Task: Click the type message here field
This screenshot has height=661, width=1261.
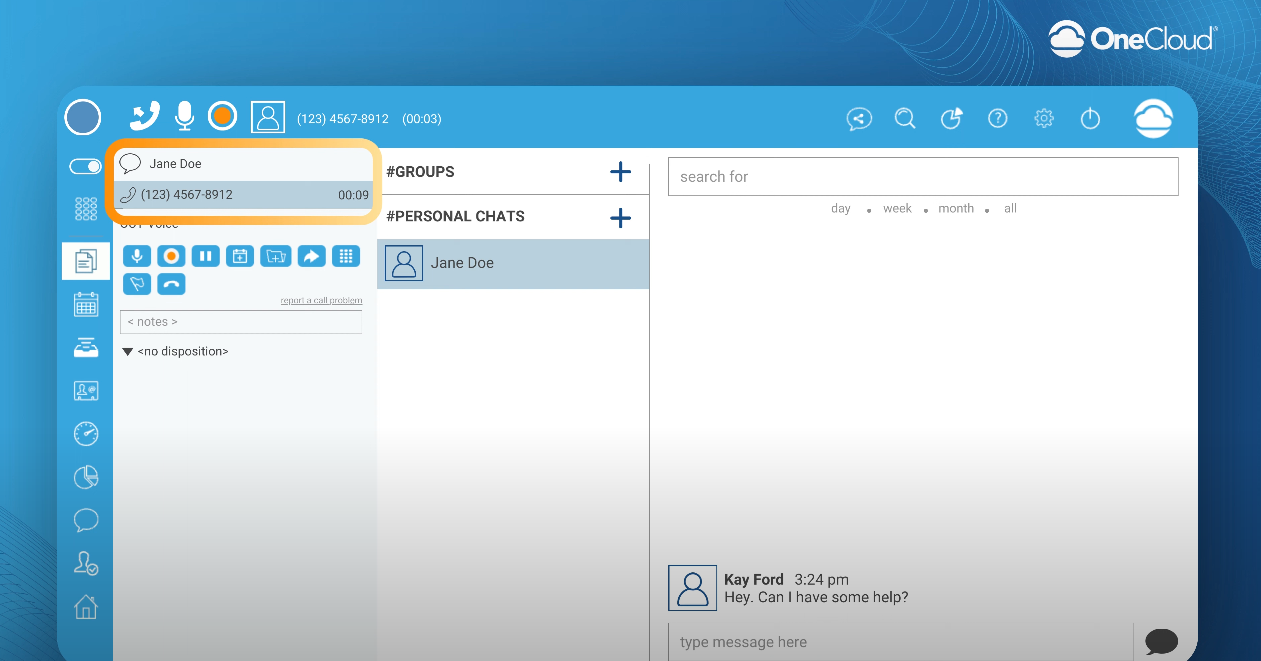Action: (900, 642)
